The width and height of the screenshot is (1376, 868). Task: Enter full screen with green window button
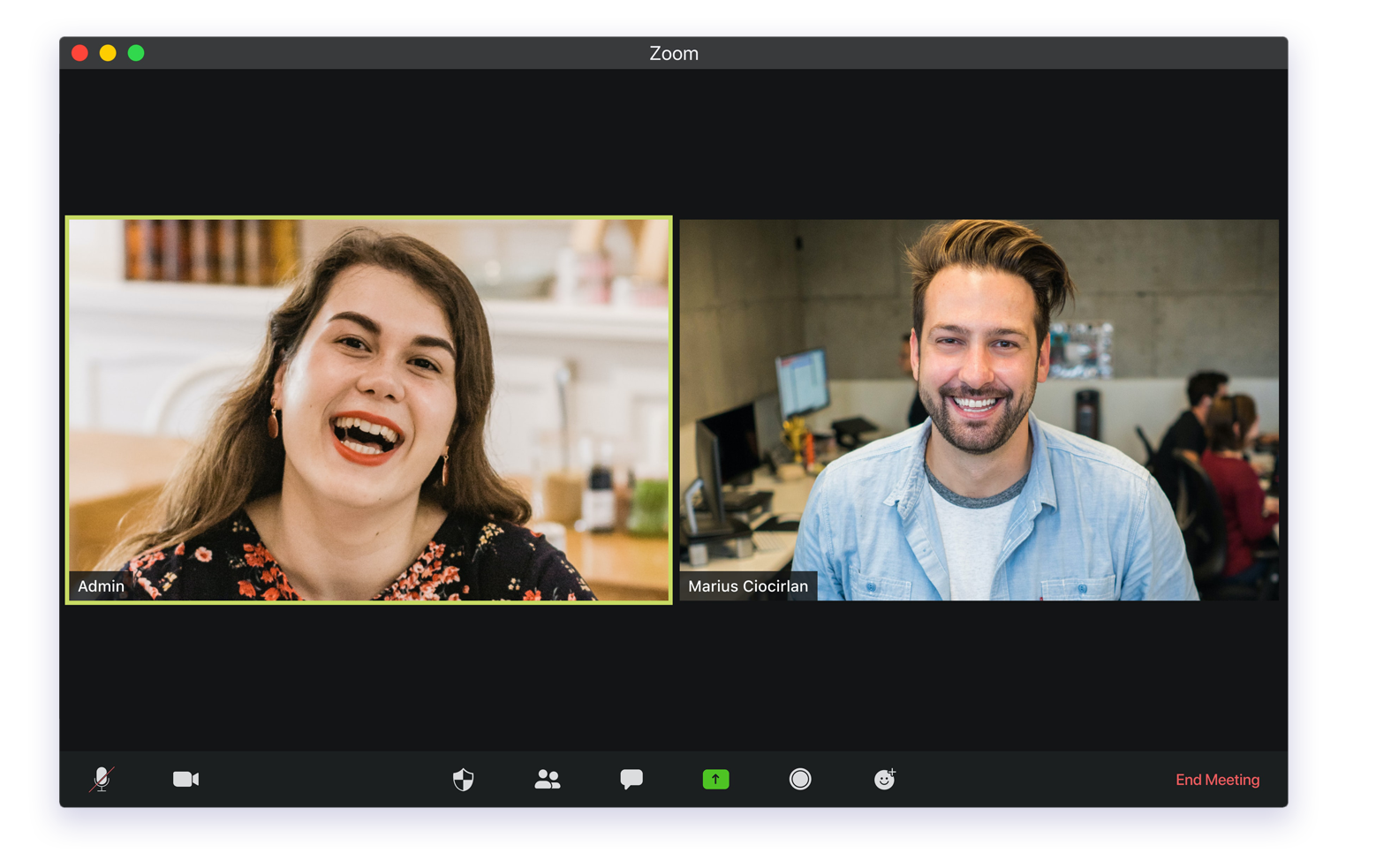point(136,53)
